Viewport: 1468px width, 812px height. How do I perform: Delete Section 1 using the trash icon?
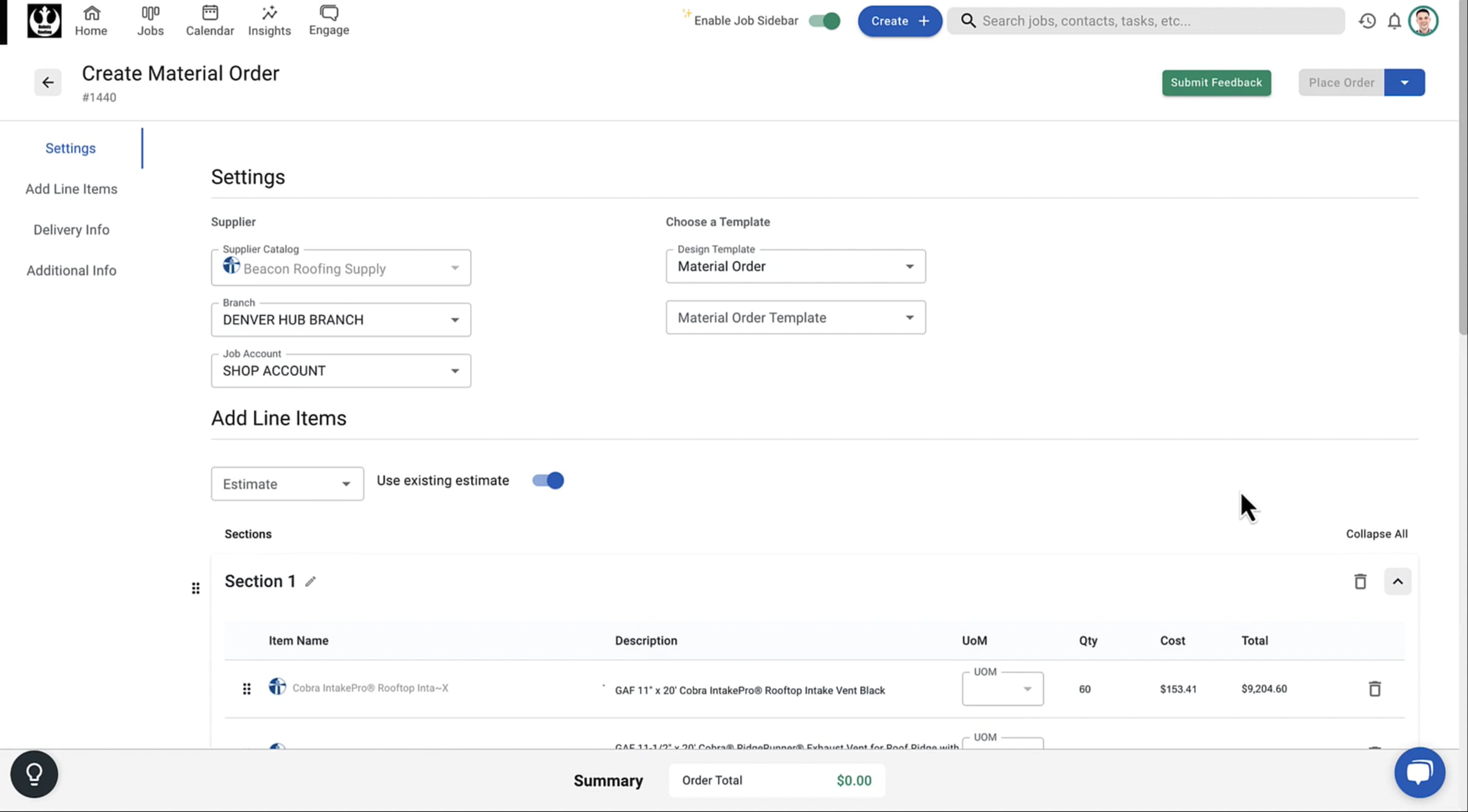point(1360,581)
